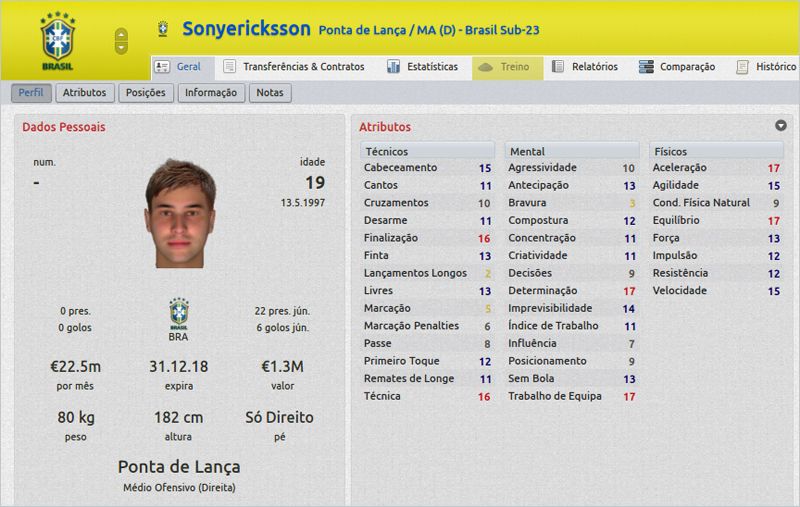
Task: Expand the Atributos panel options arrow
Action: pos(780,126)
